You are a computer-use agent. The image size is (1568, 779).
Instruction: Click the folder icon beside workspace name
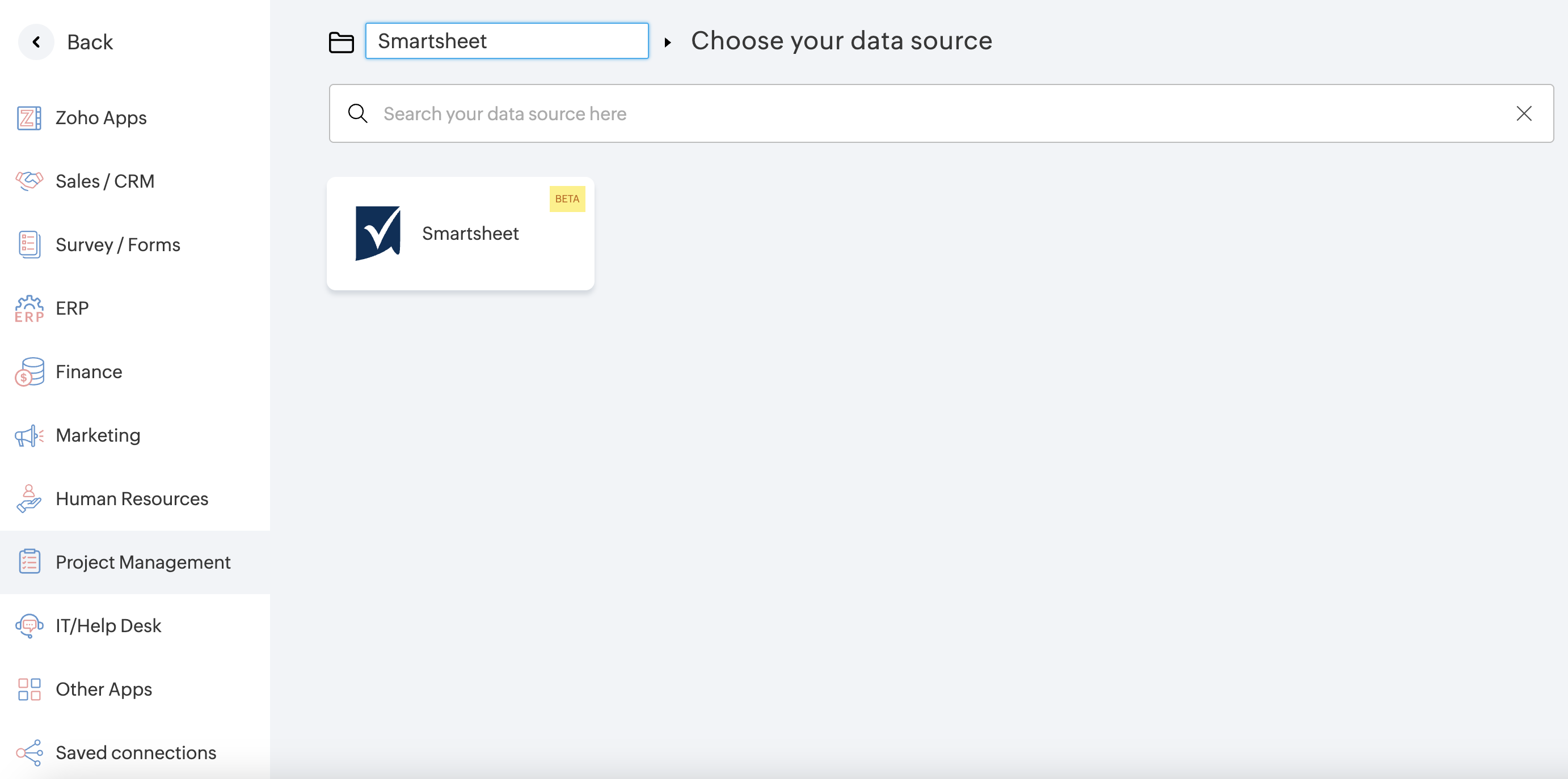(341, 42)
